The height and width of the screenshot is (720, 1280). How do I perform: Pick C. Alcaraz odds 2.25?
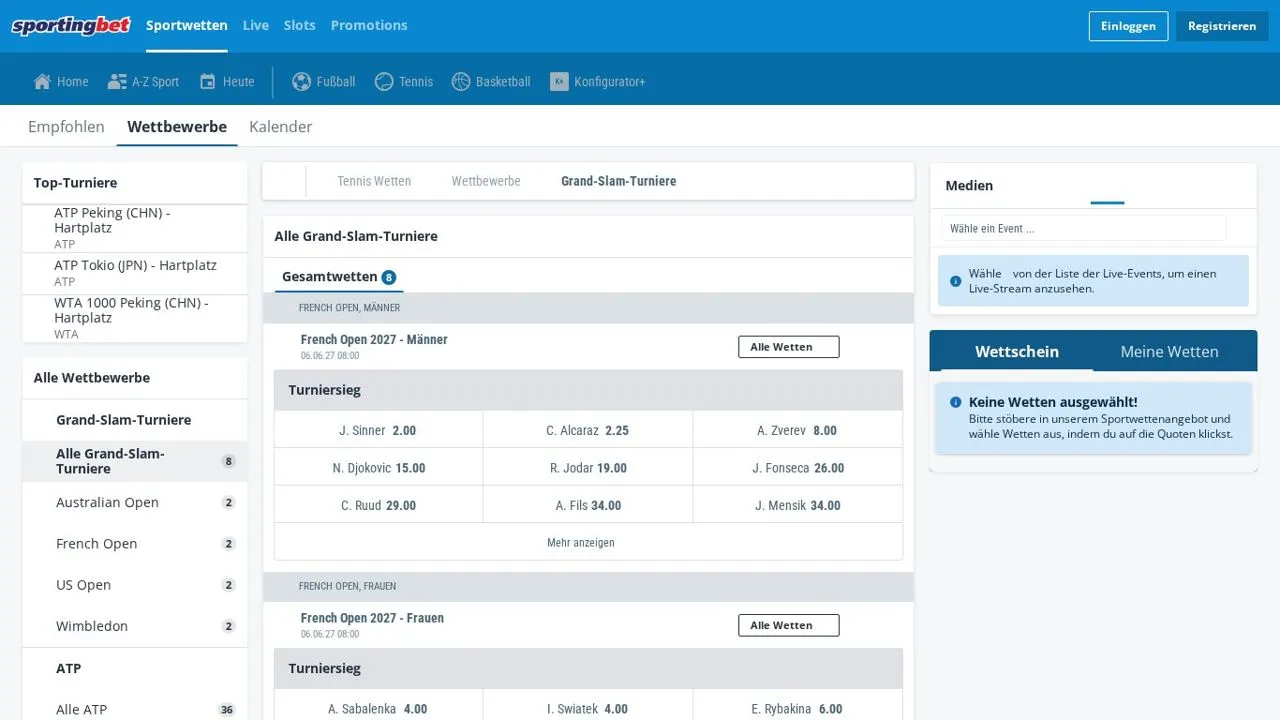click(x=588, y=430)
